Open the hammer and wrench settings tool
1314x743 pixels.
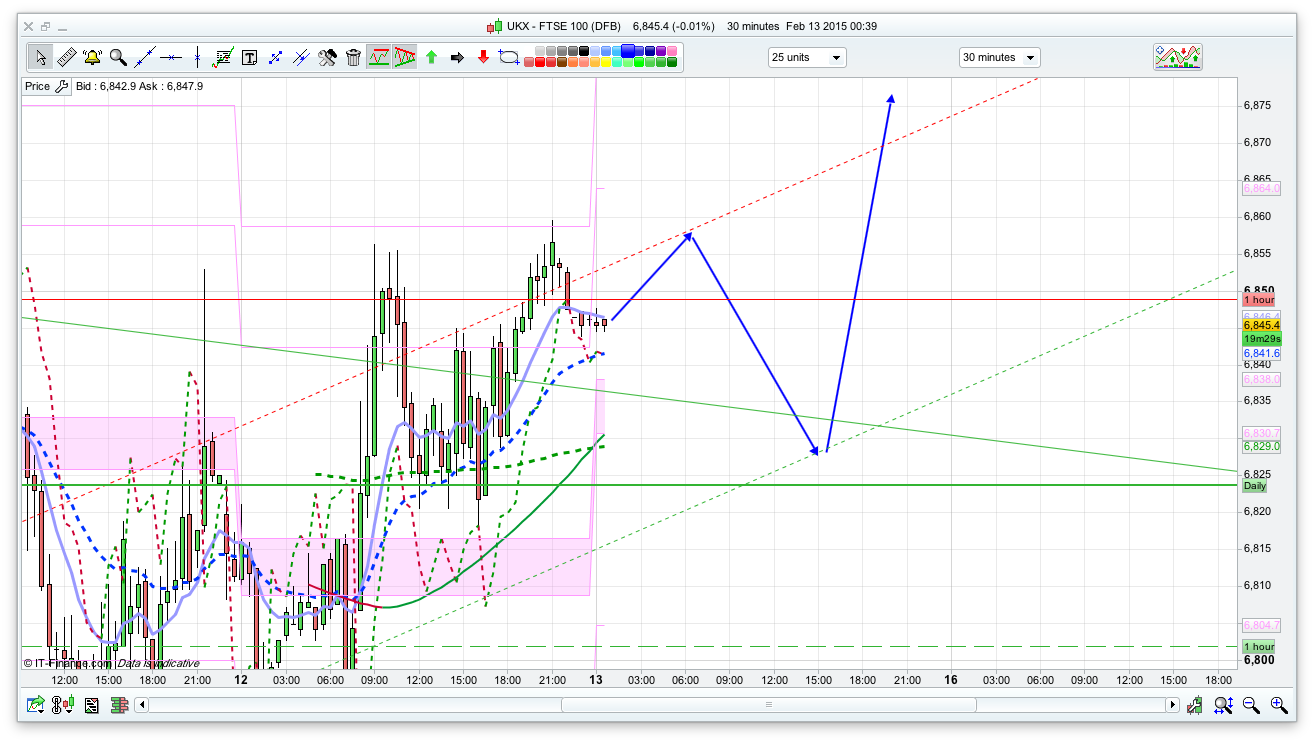point(327,57)
